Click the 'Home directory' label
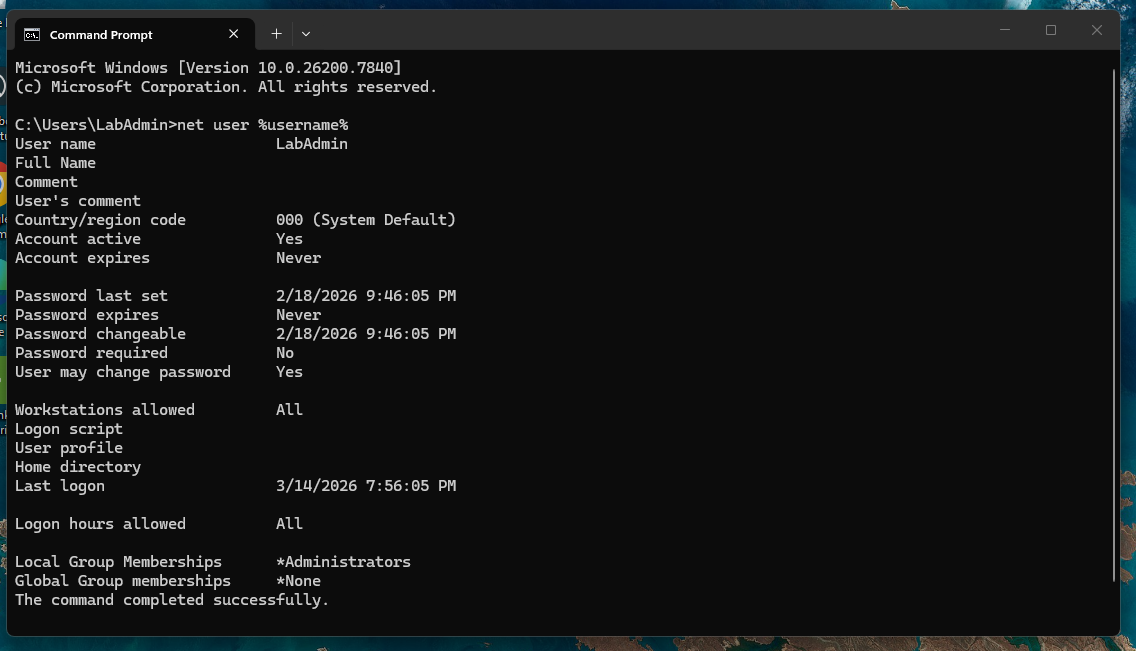This screenshot has width=1136, height=651. point(78,467)
